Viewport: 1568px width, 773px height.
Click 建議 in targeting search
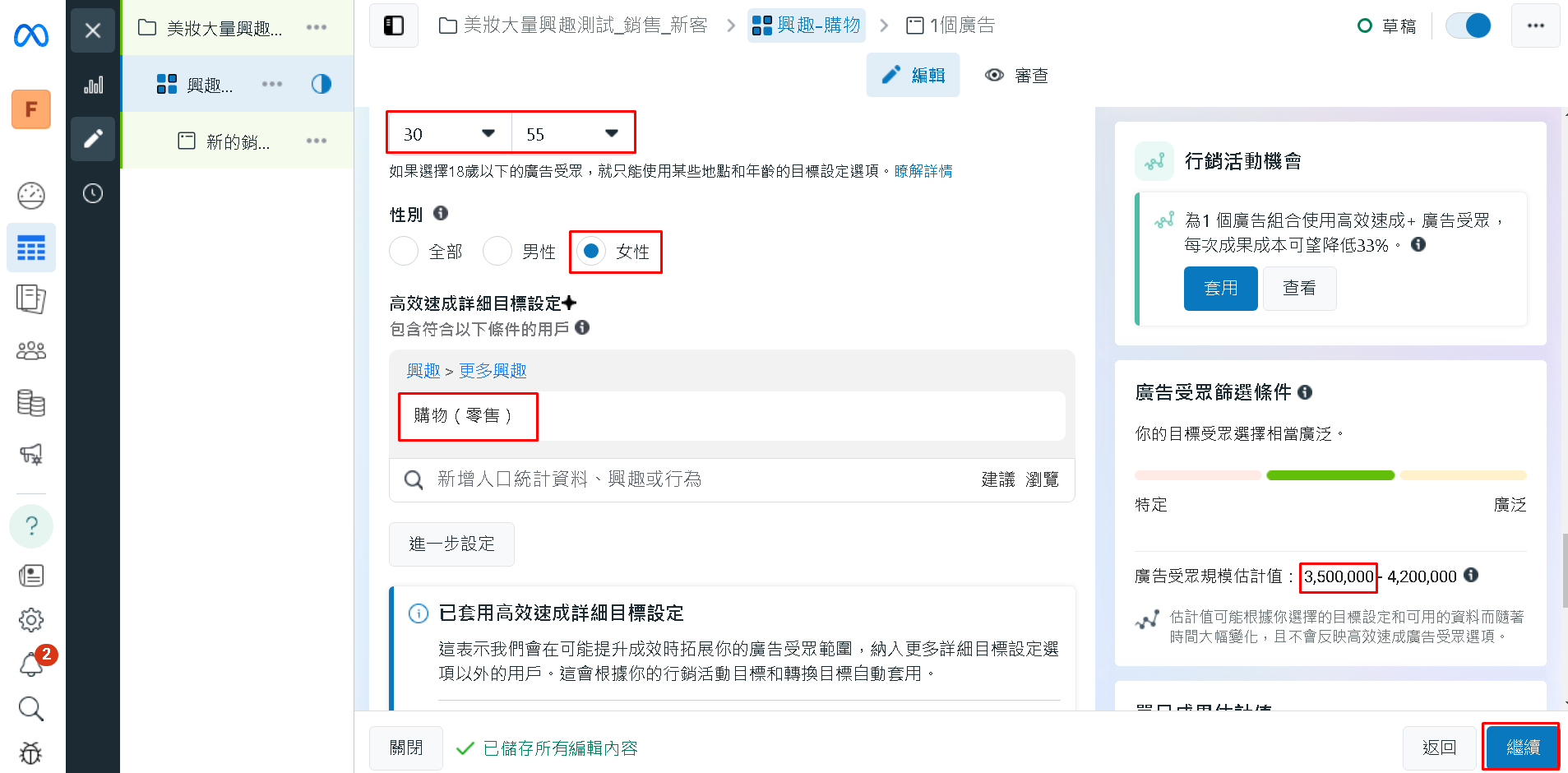click(998, 479)
